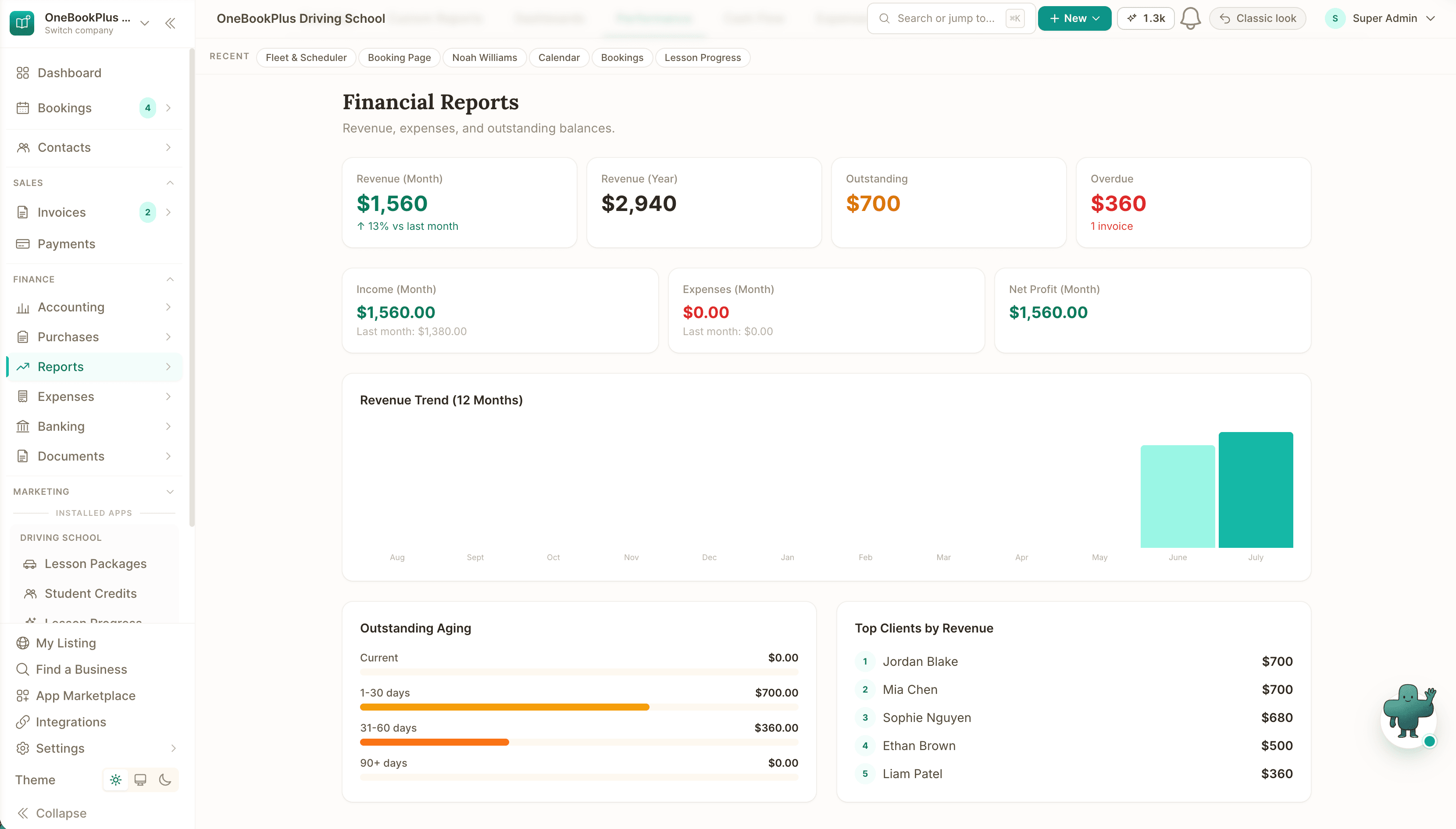Open notifications bell icon
The image size is (1456, 829).
click(1190, 18)
